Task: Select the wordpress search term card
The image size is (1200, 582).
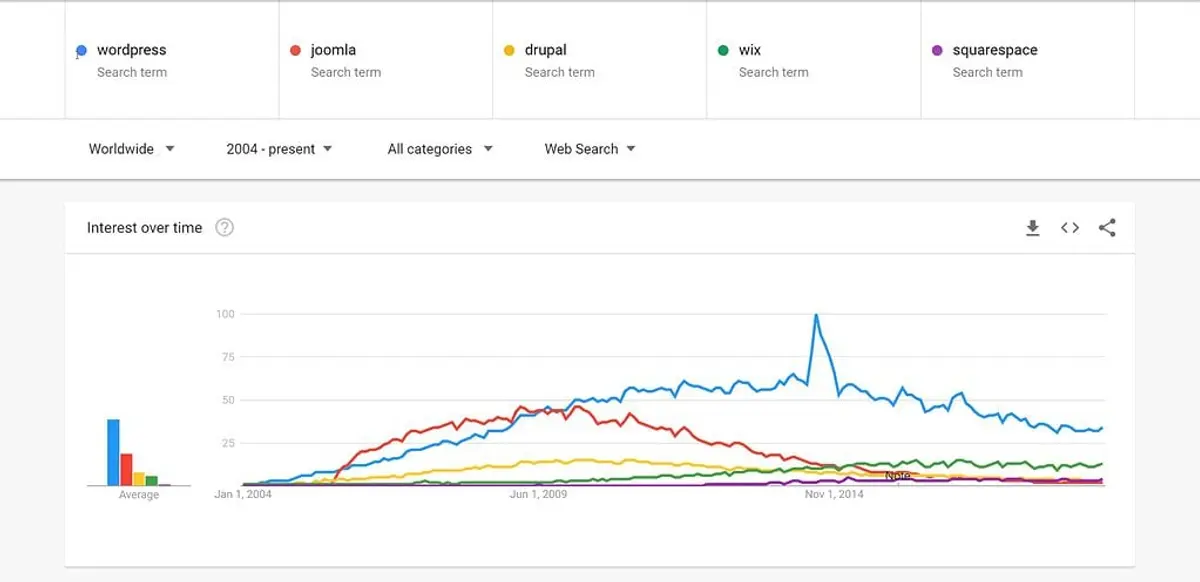Action: (x=170, y=60)
